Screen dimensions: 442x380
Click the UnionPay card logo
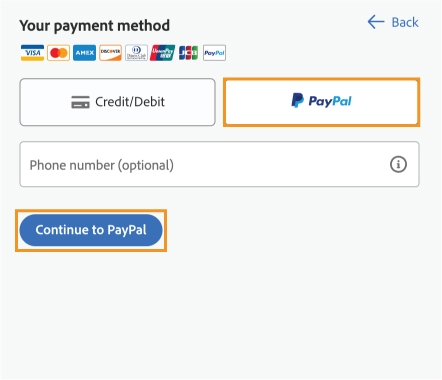tap(162, 53)
